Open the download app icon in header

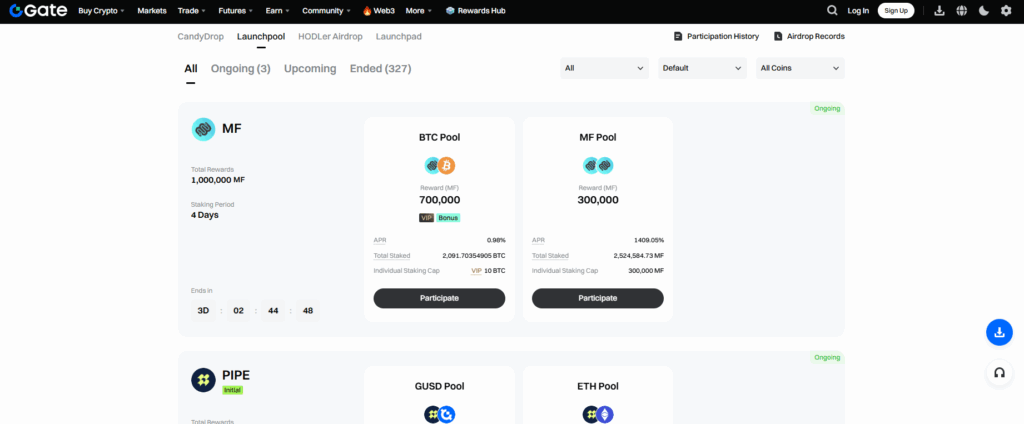[x=939, y=11]
